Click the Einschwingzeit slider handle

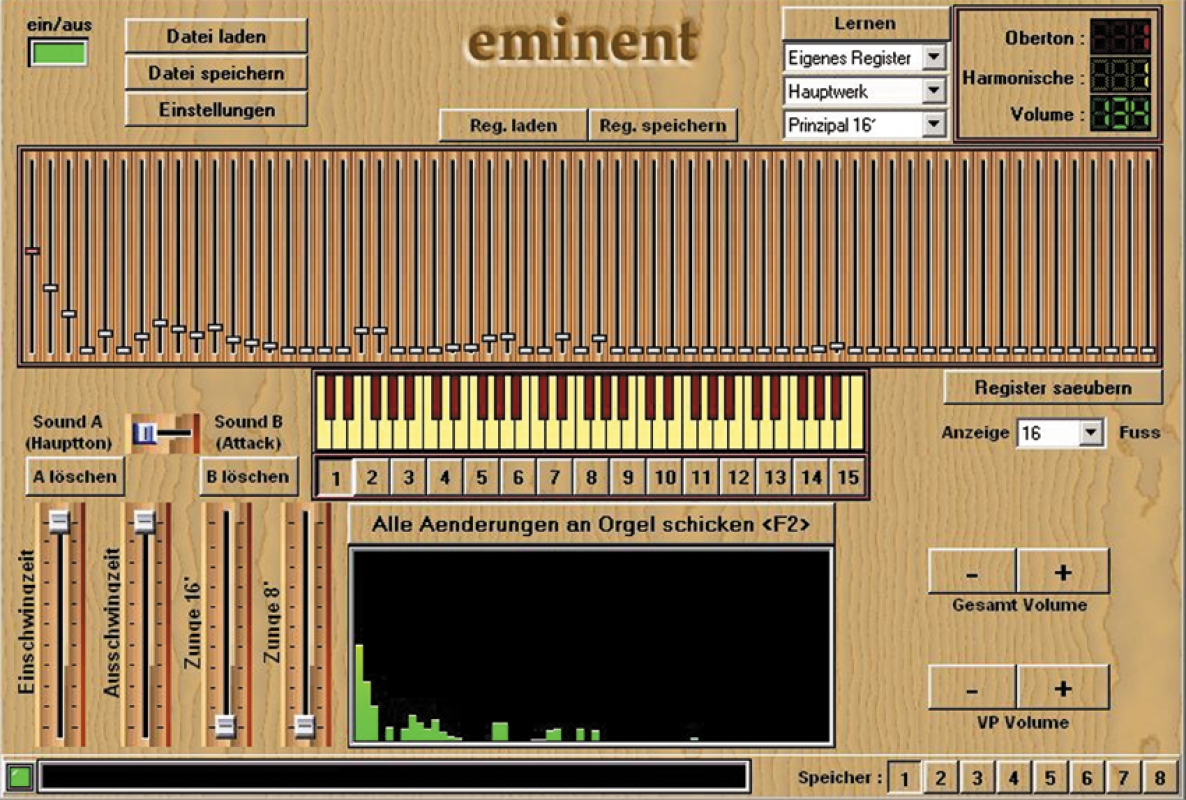60,521
